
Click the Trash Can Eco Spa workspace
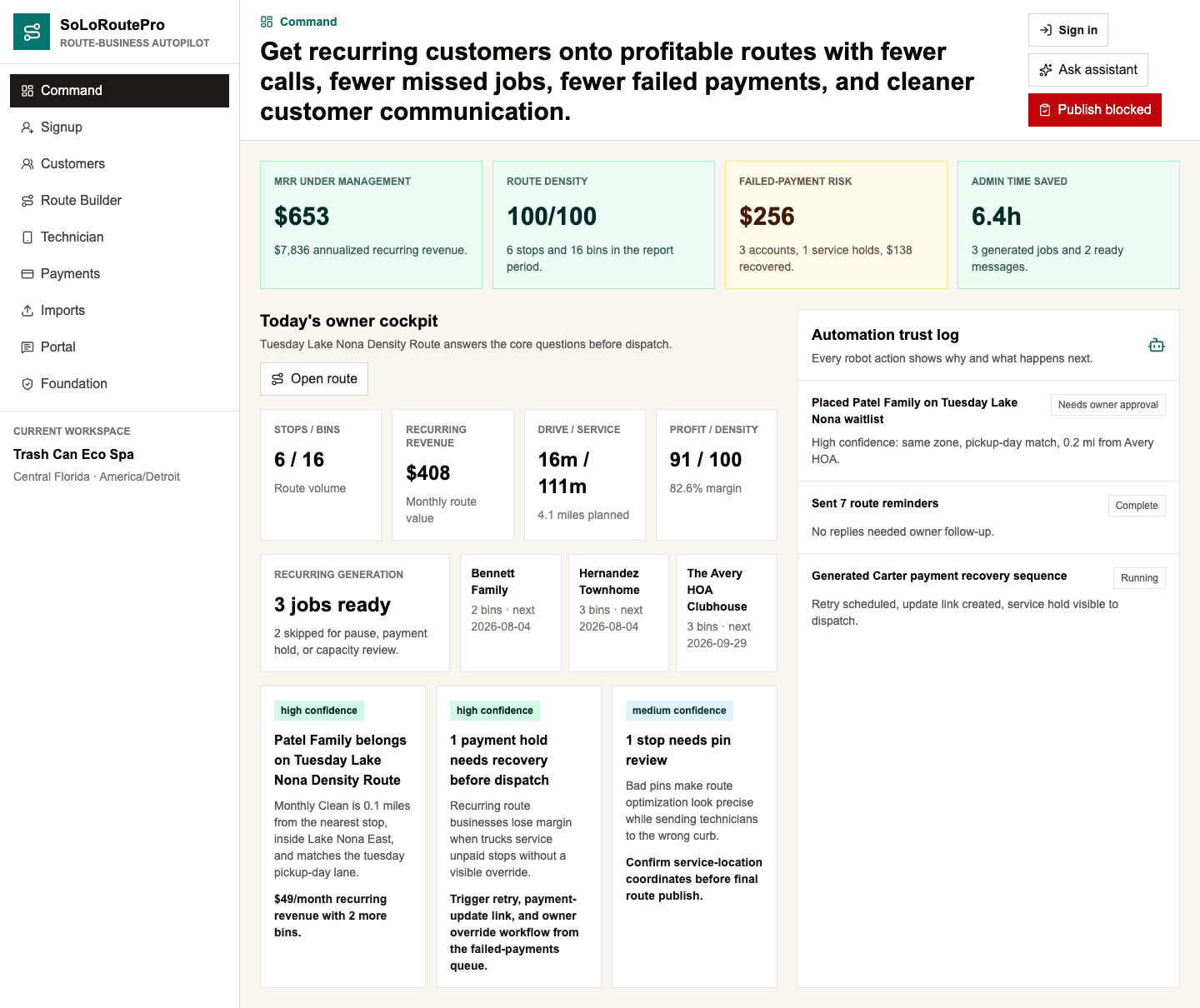pos(73,454)
